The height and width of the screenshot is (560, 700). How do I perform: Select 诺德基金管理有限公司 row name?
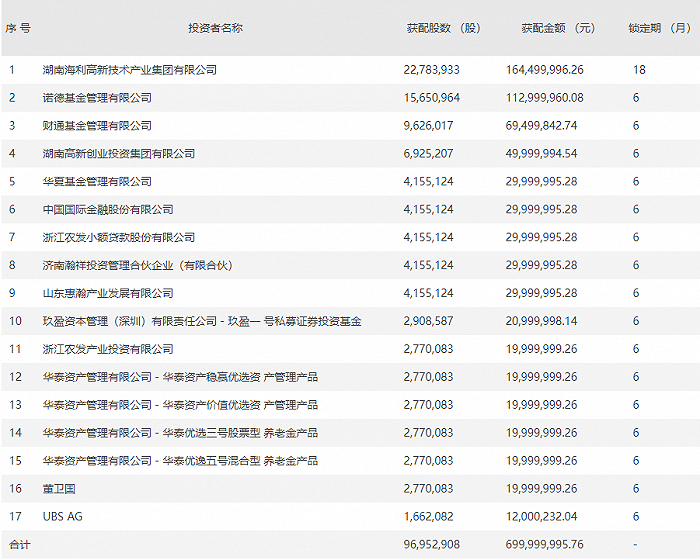[x=97, y=98]
